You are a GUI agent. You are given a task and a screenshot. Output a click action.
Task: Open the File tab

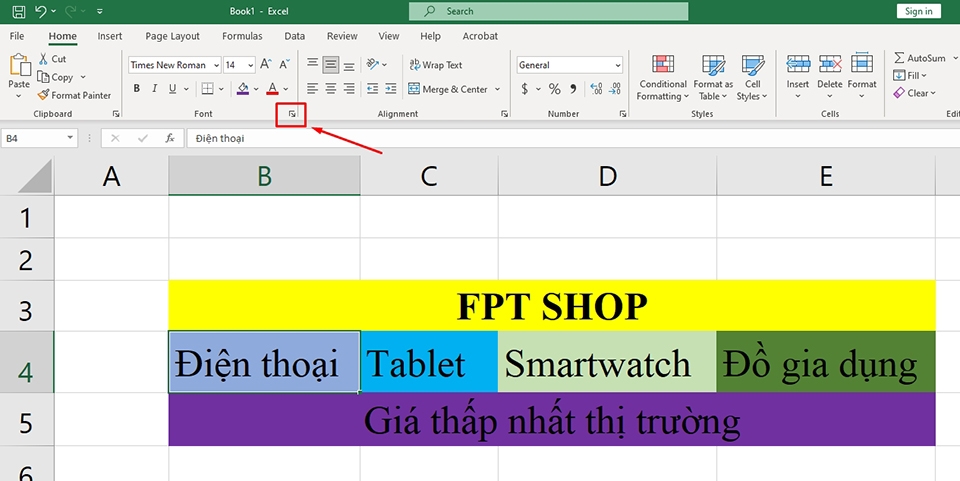pyautogui.click(x=17, y=36)
